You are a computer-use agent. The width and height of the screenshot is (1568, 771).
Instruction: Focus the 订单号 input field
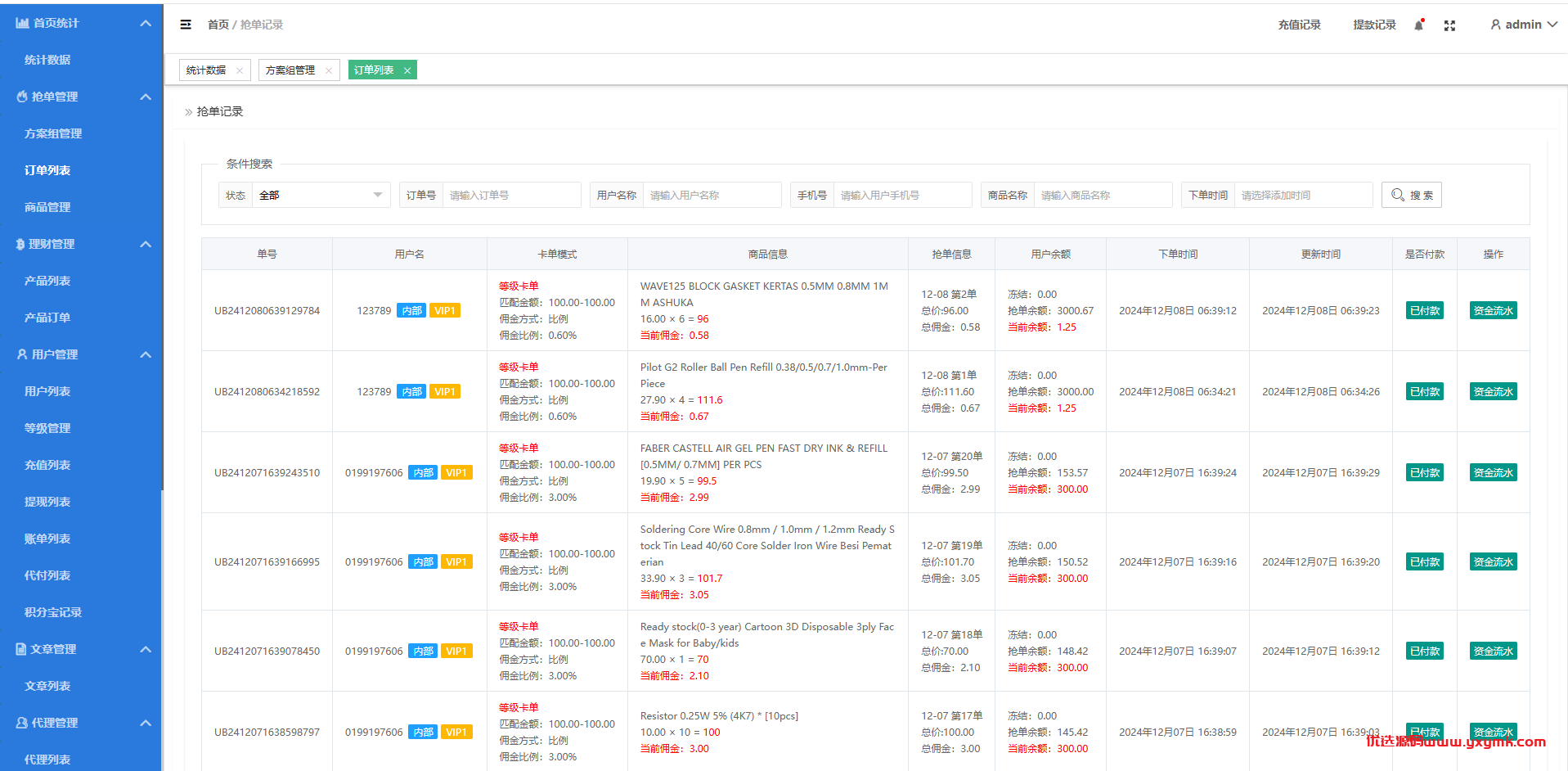point(511,195)
